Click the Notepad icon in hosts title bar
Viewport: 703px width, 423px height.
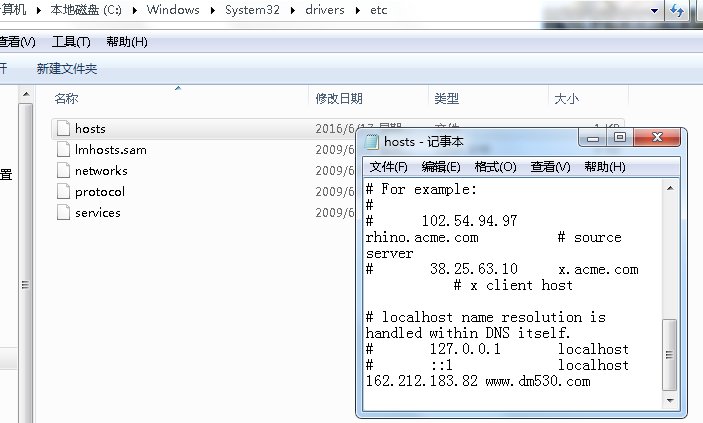point(372,142)
